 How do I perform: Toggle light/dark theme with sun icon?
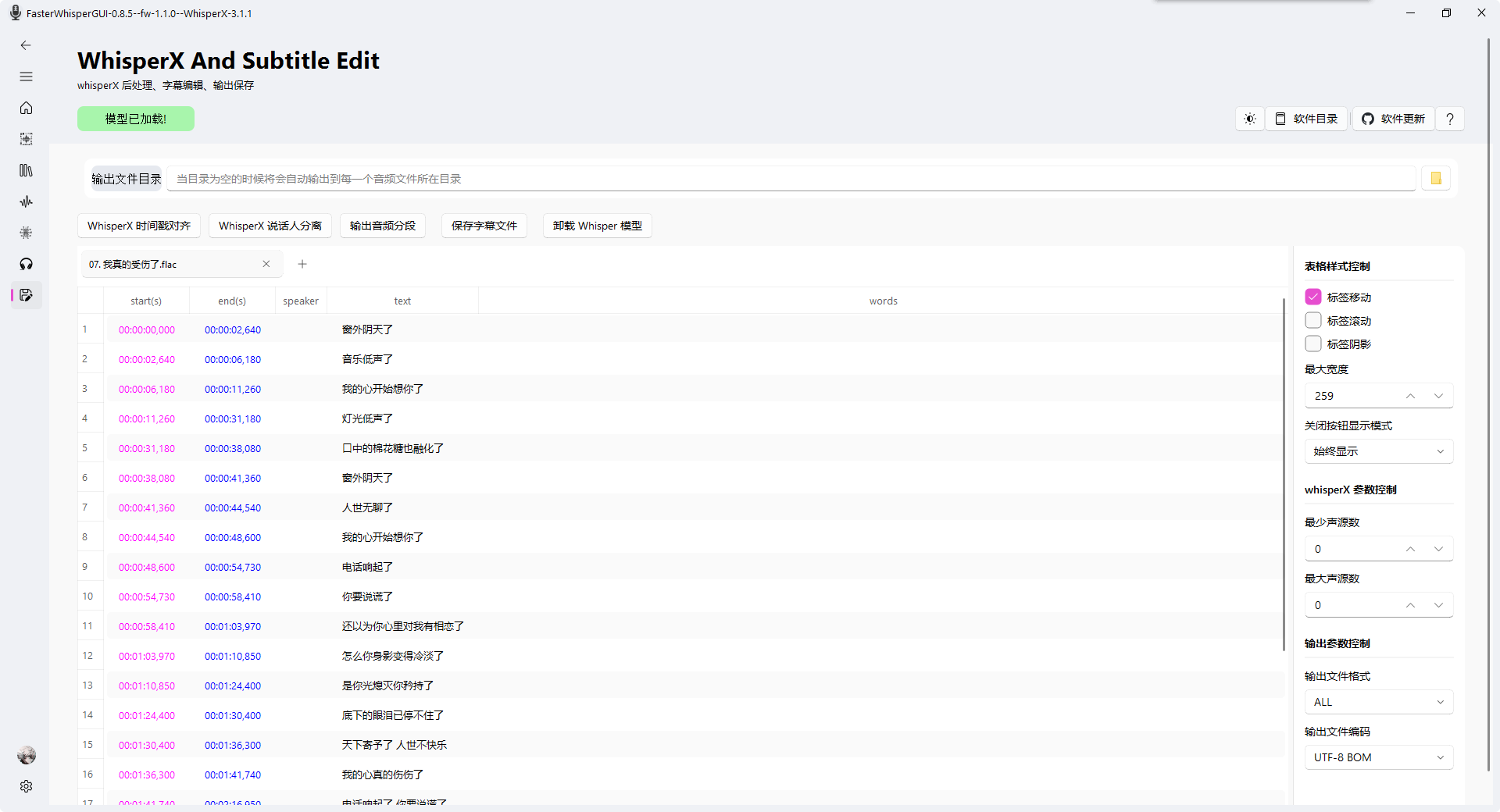point(1249,119)
